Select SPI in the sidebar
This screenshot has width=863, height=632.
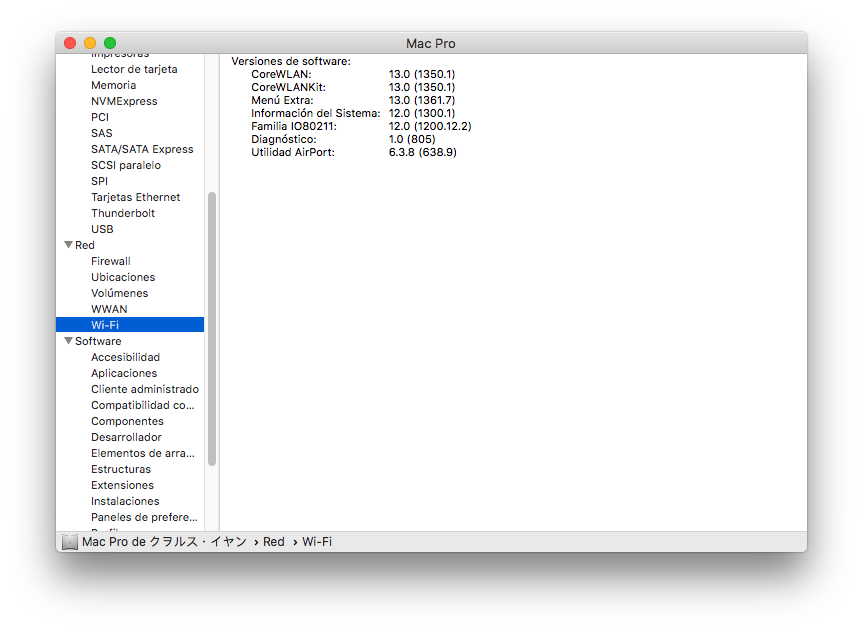point(99,181)
